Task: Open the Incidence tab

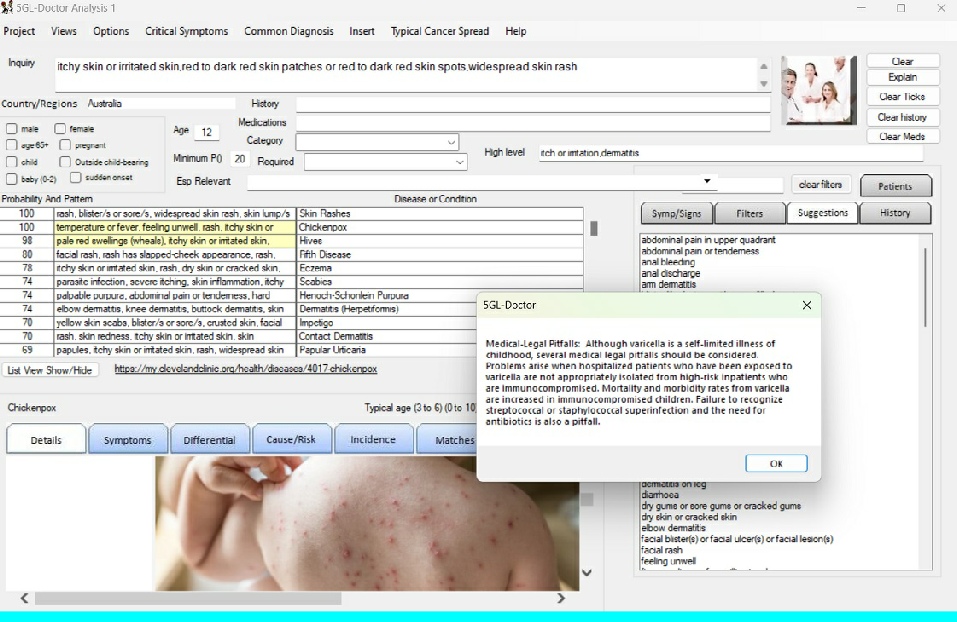Action: (x=373, y=439)
